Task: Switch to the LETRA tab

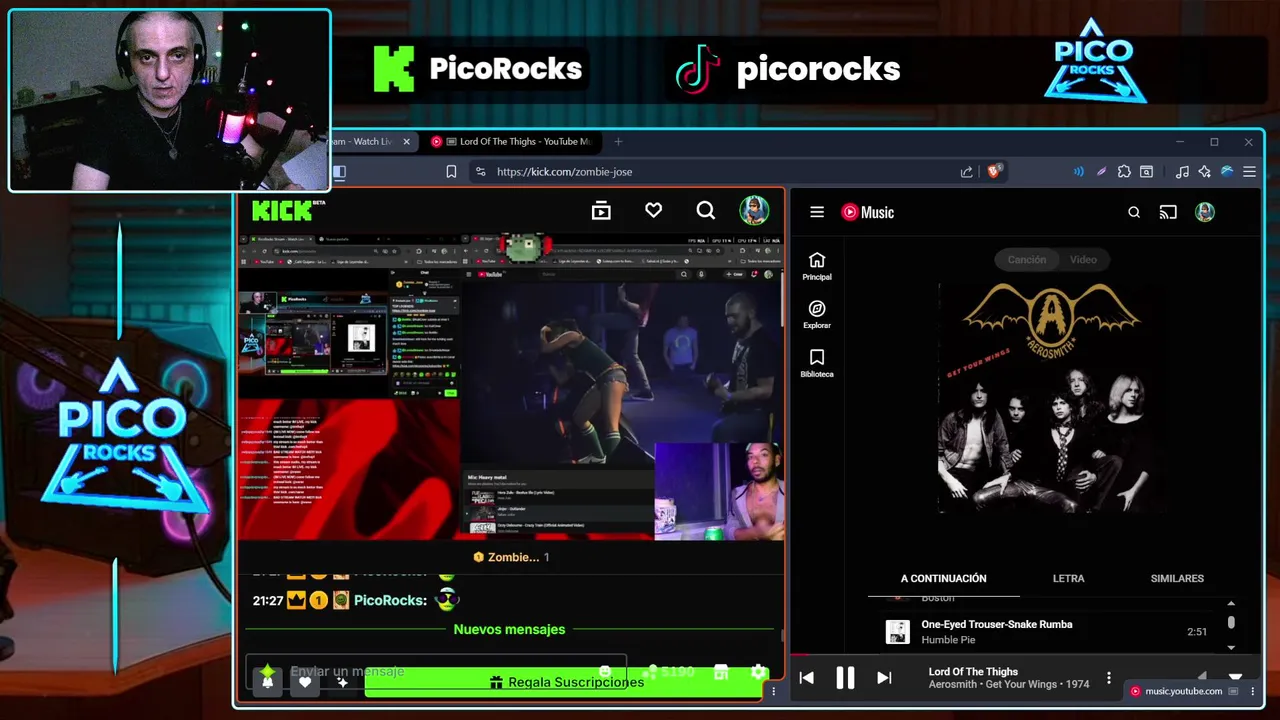Action: pos(1068,579)
